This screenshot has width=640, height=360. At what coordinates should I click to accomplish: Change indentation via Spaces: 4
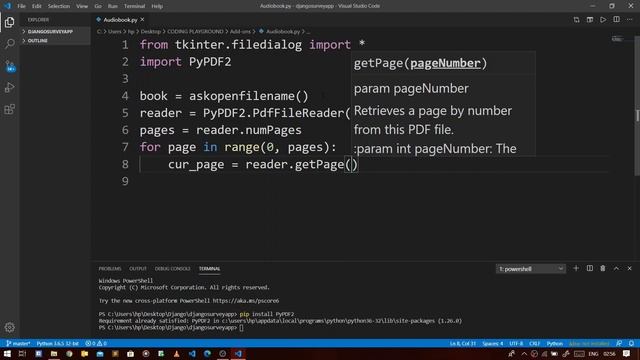(493, 343)
